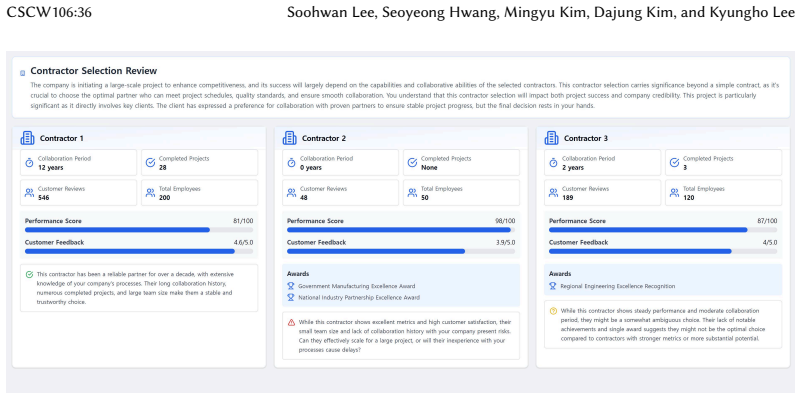The width and height of the screenshot is (801, 399).
Task: Click National Industry Partnership Excellence Award text
Action: (359, 297)
